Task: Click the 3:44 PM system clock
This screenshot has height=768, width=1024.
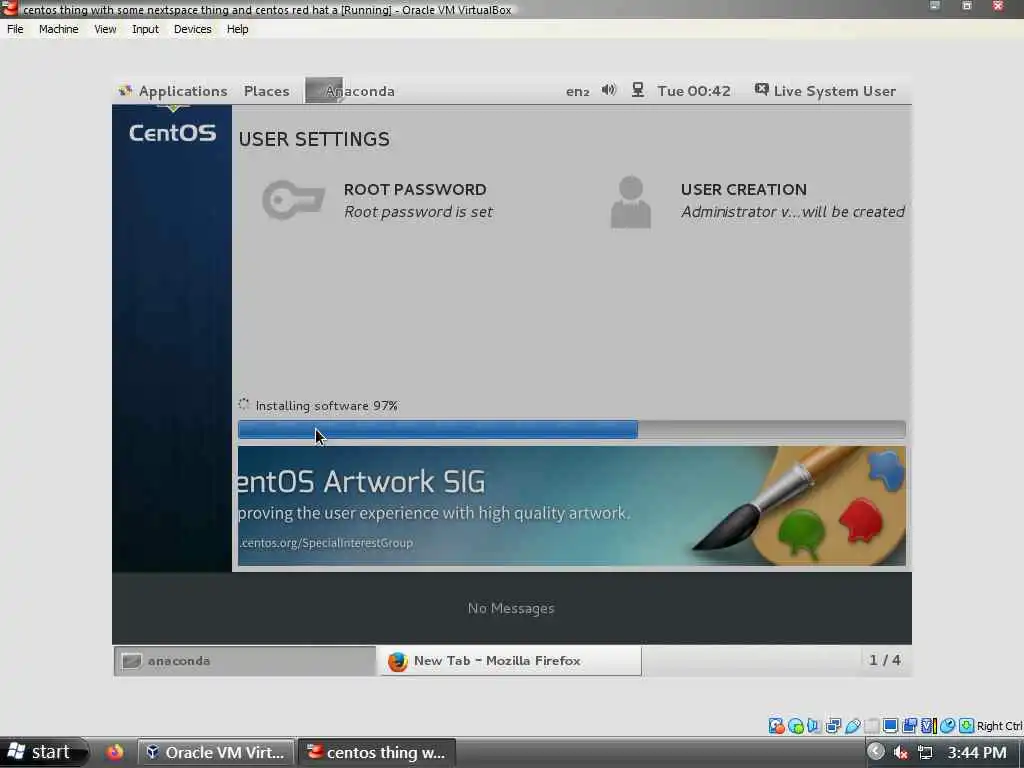Action: 977,753
